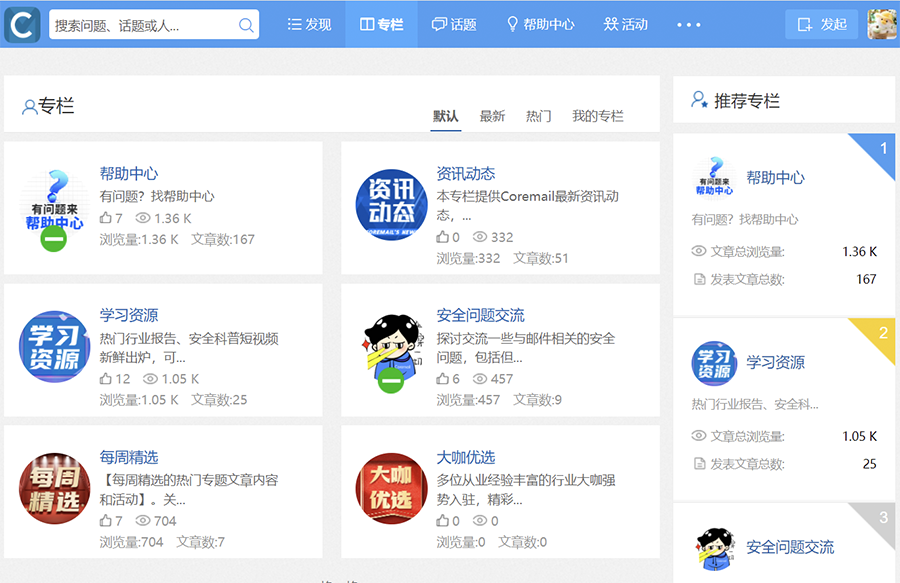Click the 学习资源 column round icon

click(x=54, y=347)
